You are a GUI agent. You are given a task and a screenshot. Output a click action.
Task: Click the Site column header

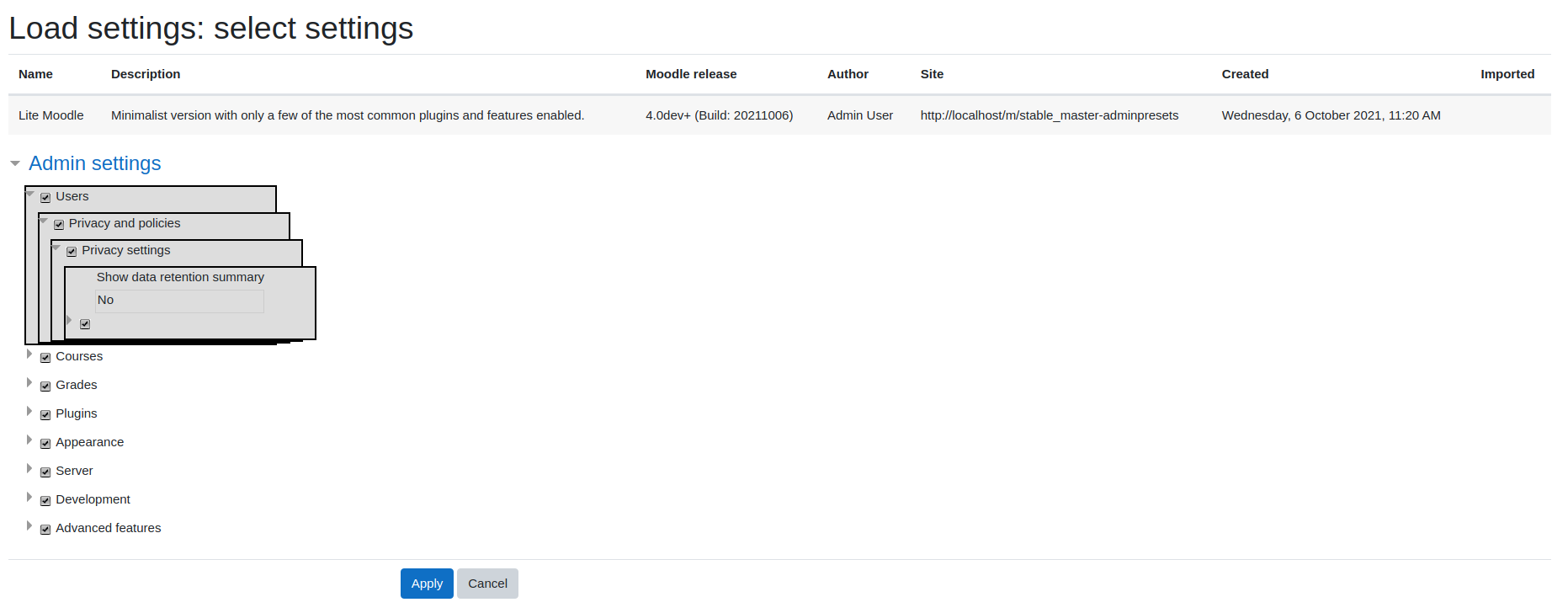(932, 74)
